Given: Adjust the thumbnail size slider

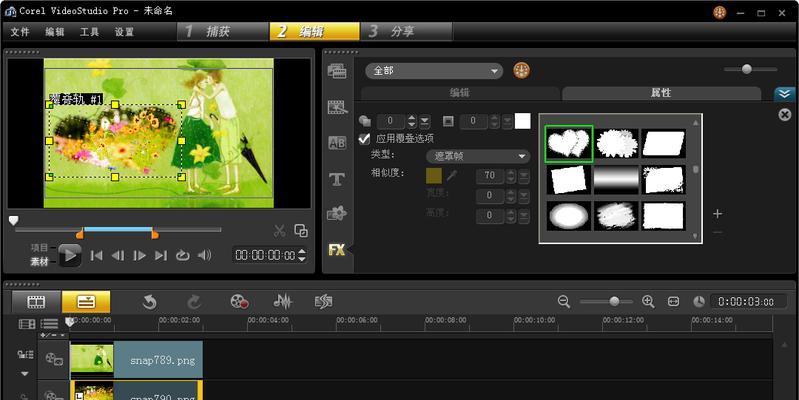Looking at the screenshot, I should click(747, 69).
